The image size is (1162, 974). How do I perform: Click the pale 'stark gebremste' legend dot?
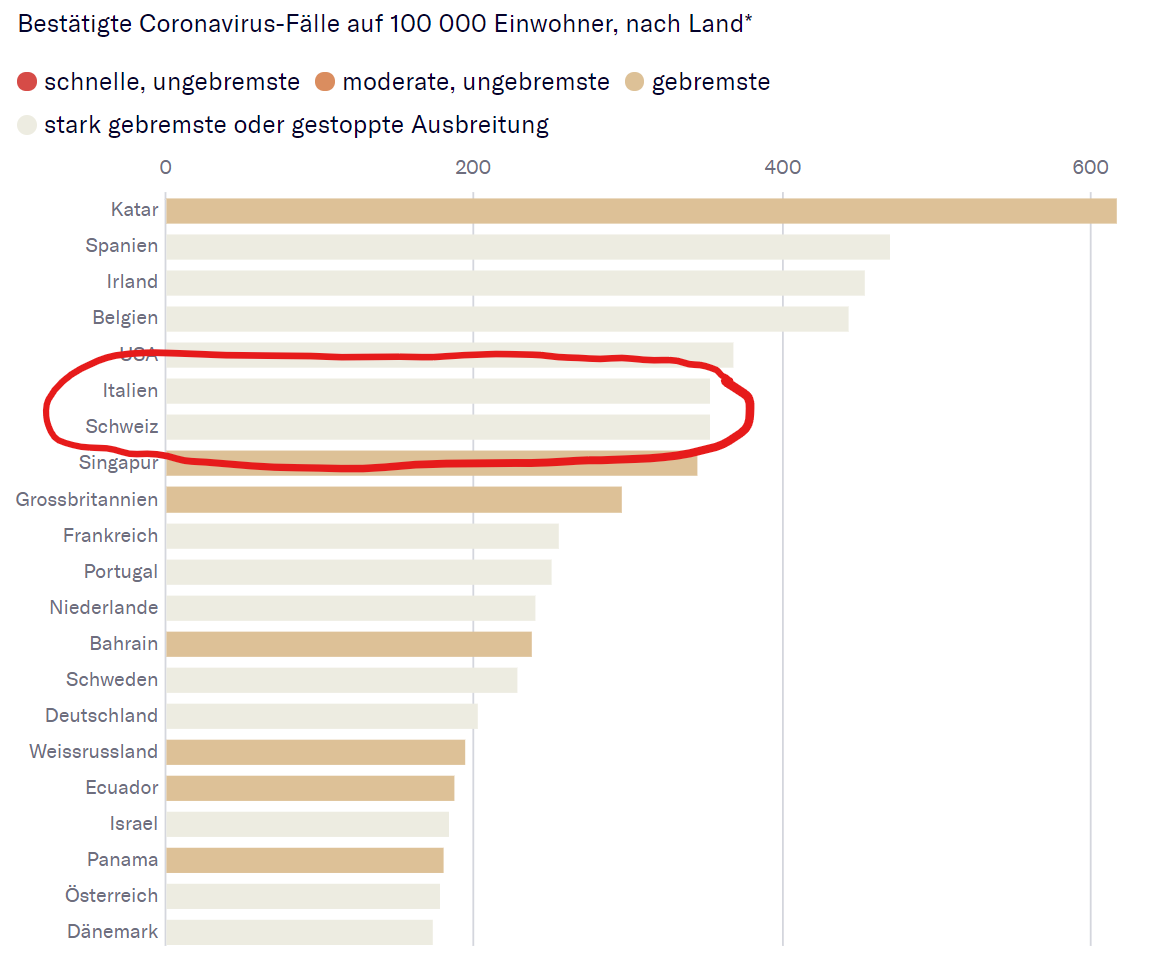(x=28, y=125)
